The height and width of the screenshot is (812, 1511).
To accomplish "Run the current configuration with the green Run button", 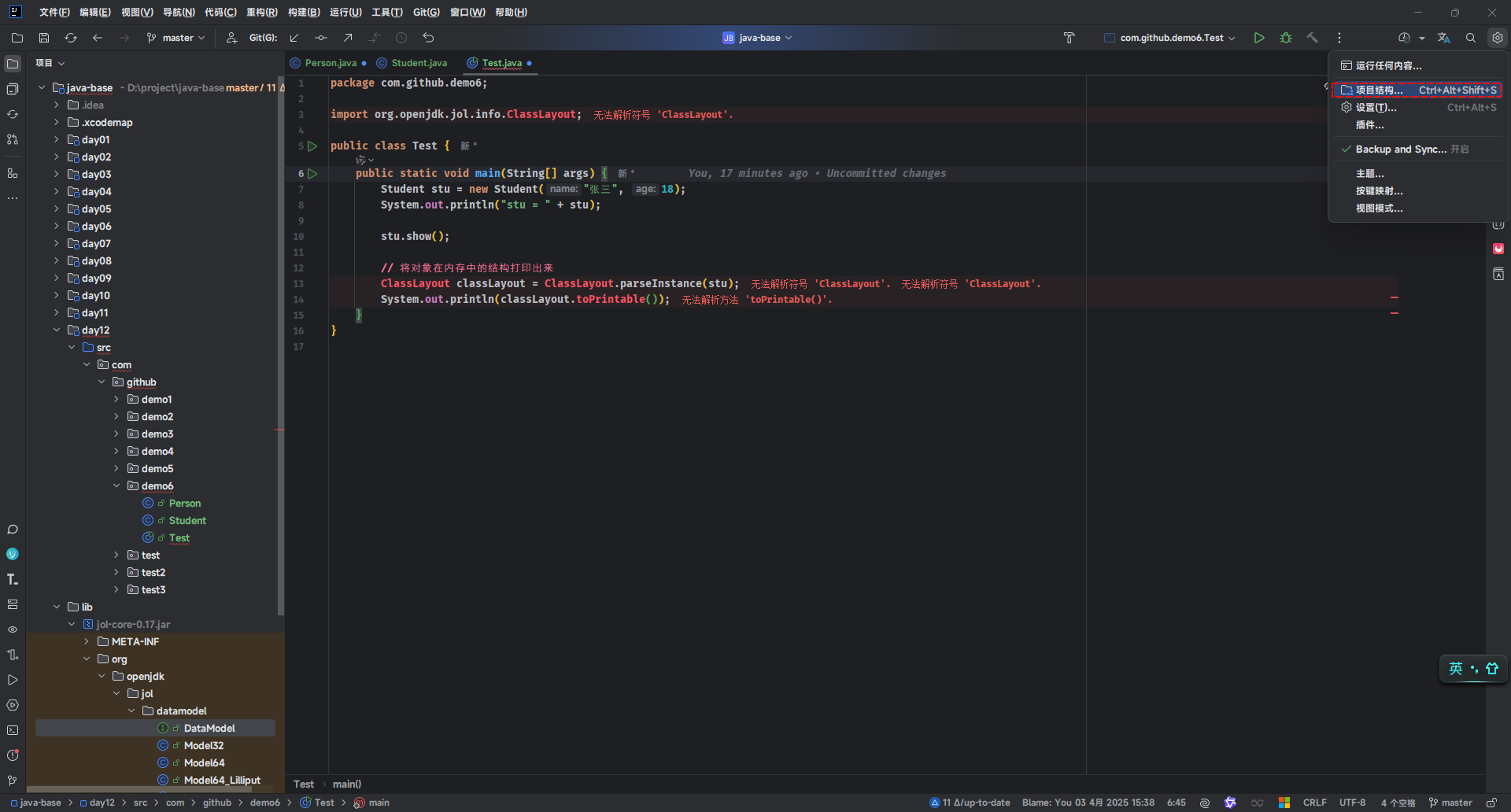I will pyautogui.click(x=1259, y=38).
